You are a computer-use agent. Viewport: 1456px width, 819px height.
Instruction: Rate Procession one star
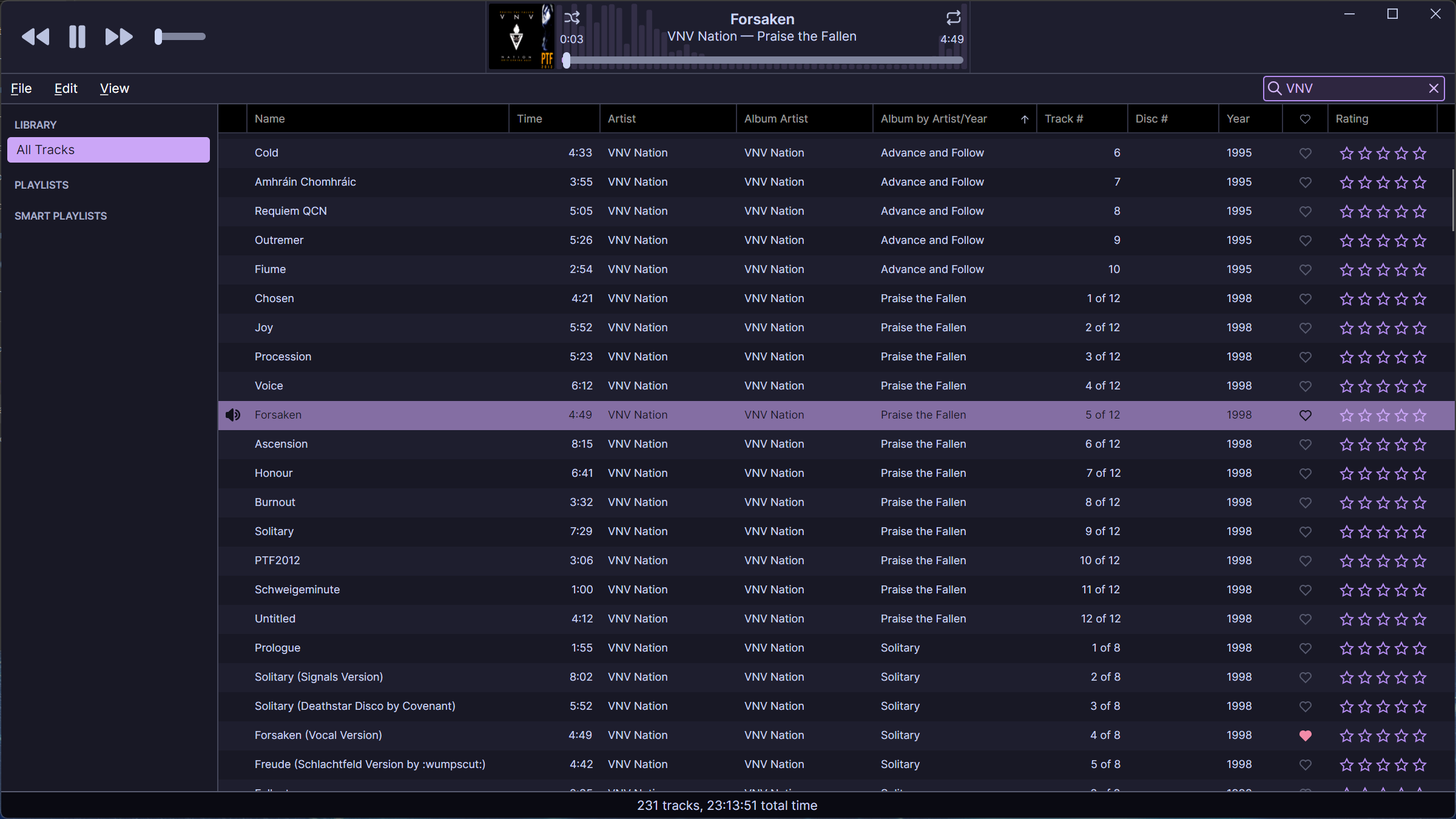(x=1347, y=357)
